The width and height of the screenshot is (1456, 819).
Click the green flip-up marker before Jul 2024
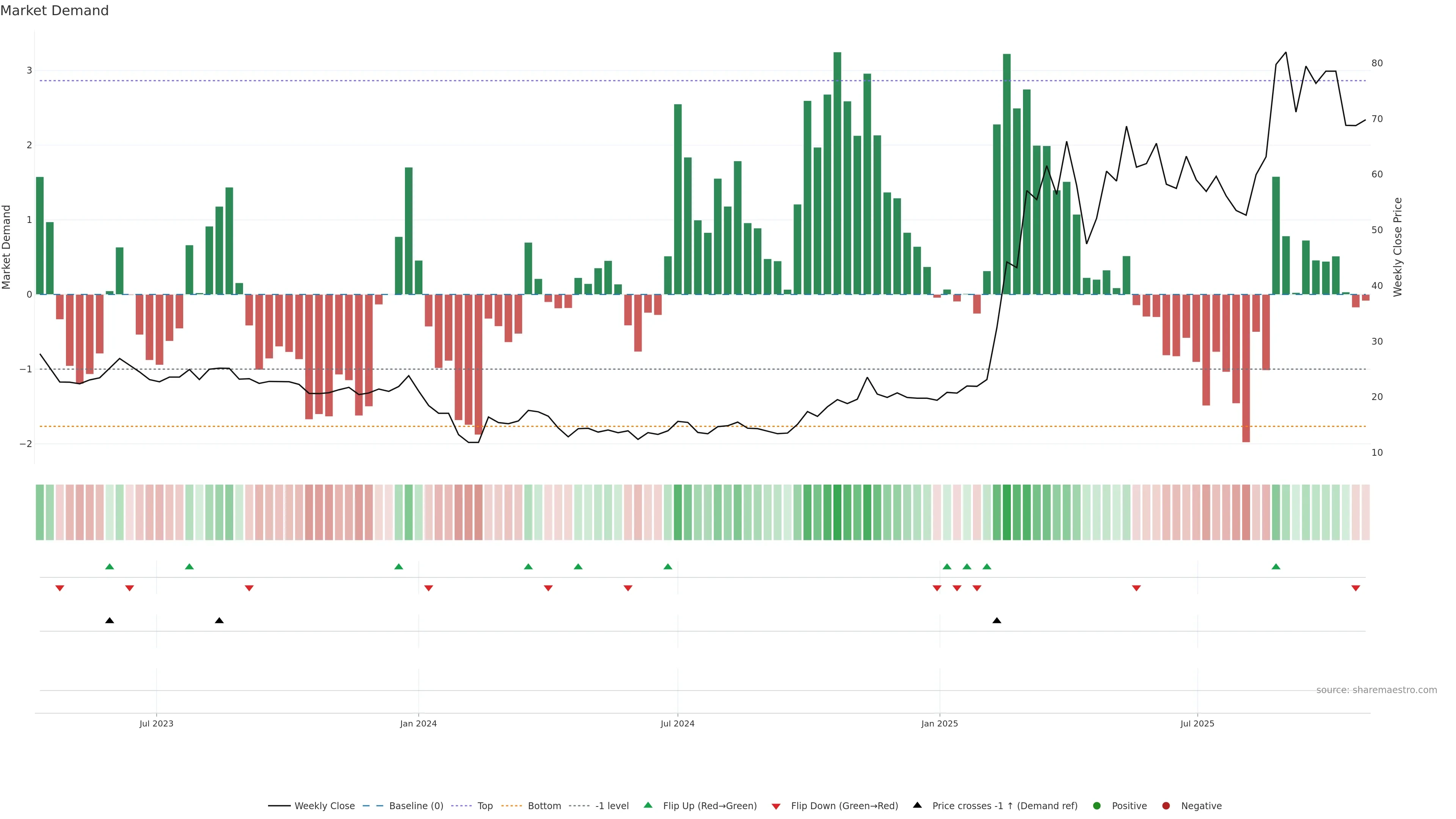coord(667,566)
